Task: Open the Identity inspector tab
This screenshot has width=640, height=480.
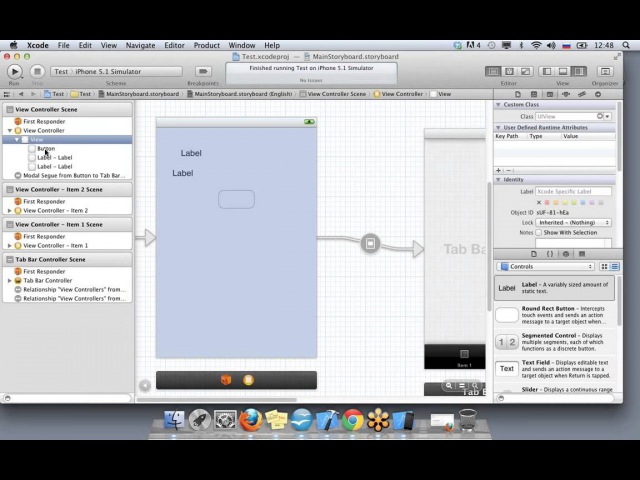Action: (x=549, y=94)
